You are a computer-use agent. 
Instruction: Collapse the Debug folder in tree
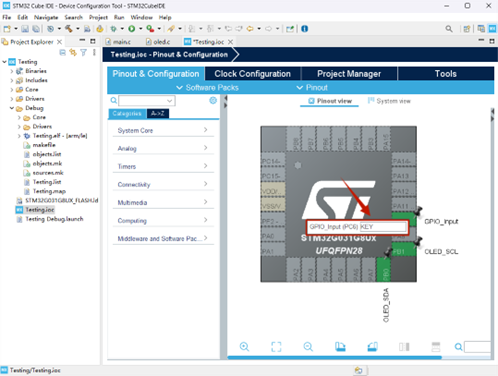coord(12,108)
